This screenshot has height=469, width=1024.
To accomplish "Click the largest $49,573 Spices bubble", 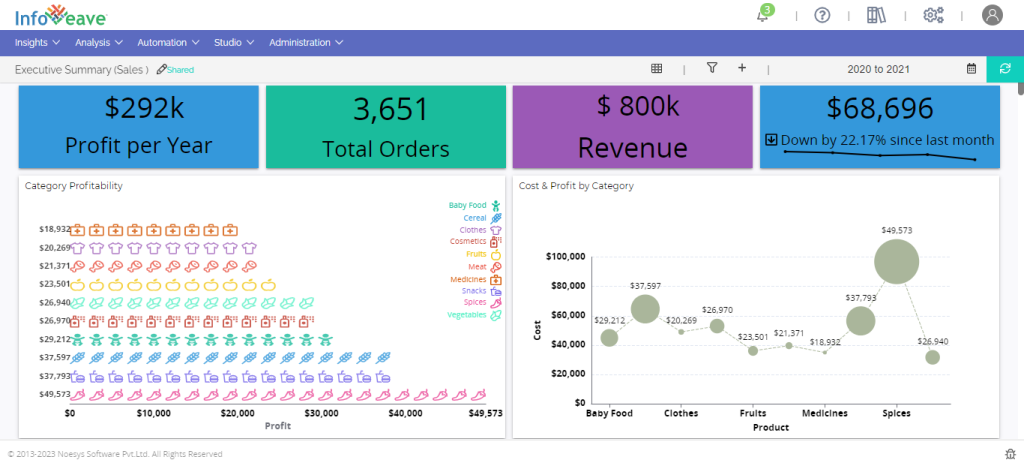I will tap(897, 262).
